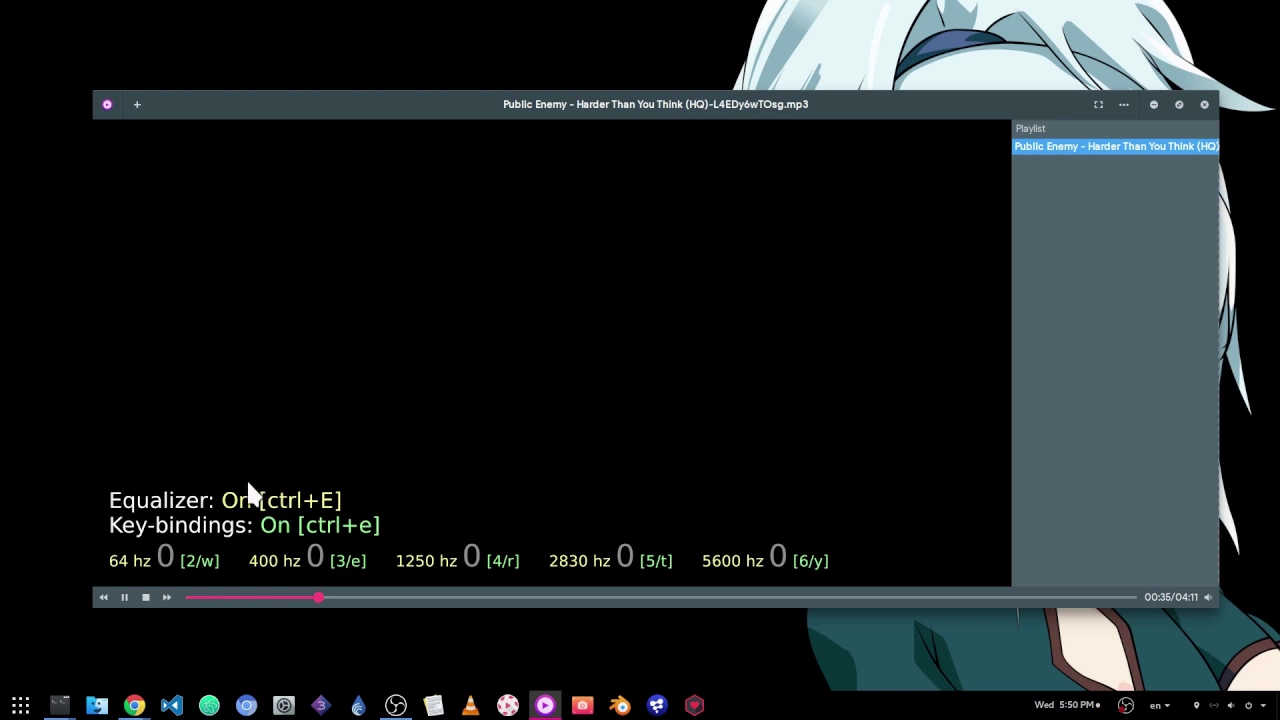
Task: Click the OBS recording indicator in the tray
Action: coord(1126,705)
